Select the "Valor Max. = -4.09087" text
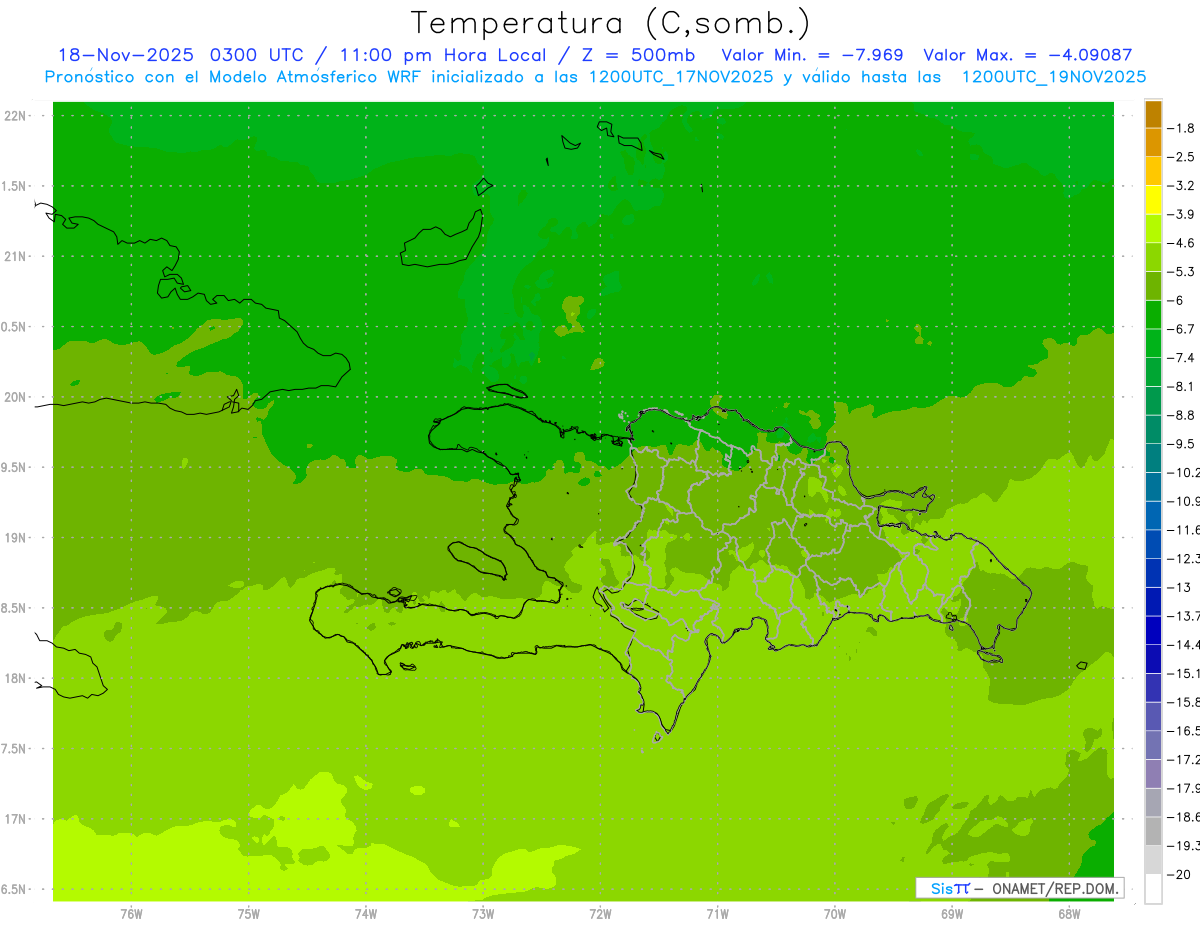 click(1028, 55)
